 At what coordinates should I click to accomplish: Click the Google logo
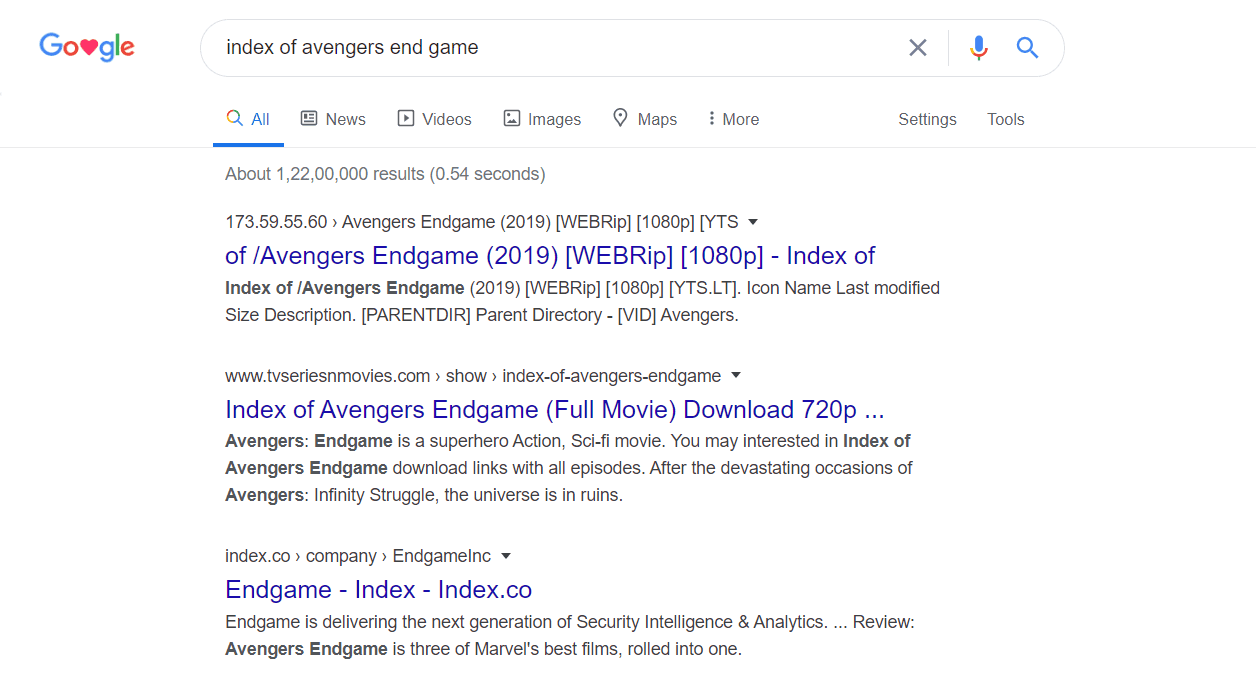pos(87,47)
